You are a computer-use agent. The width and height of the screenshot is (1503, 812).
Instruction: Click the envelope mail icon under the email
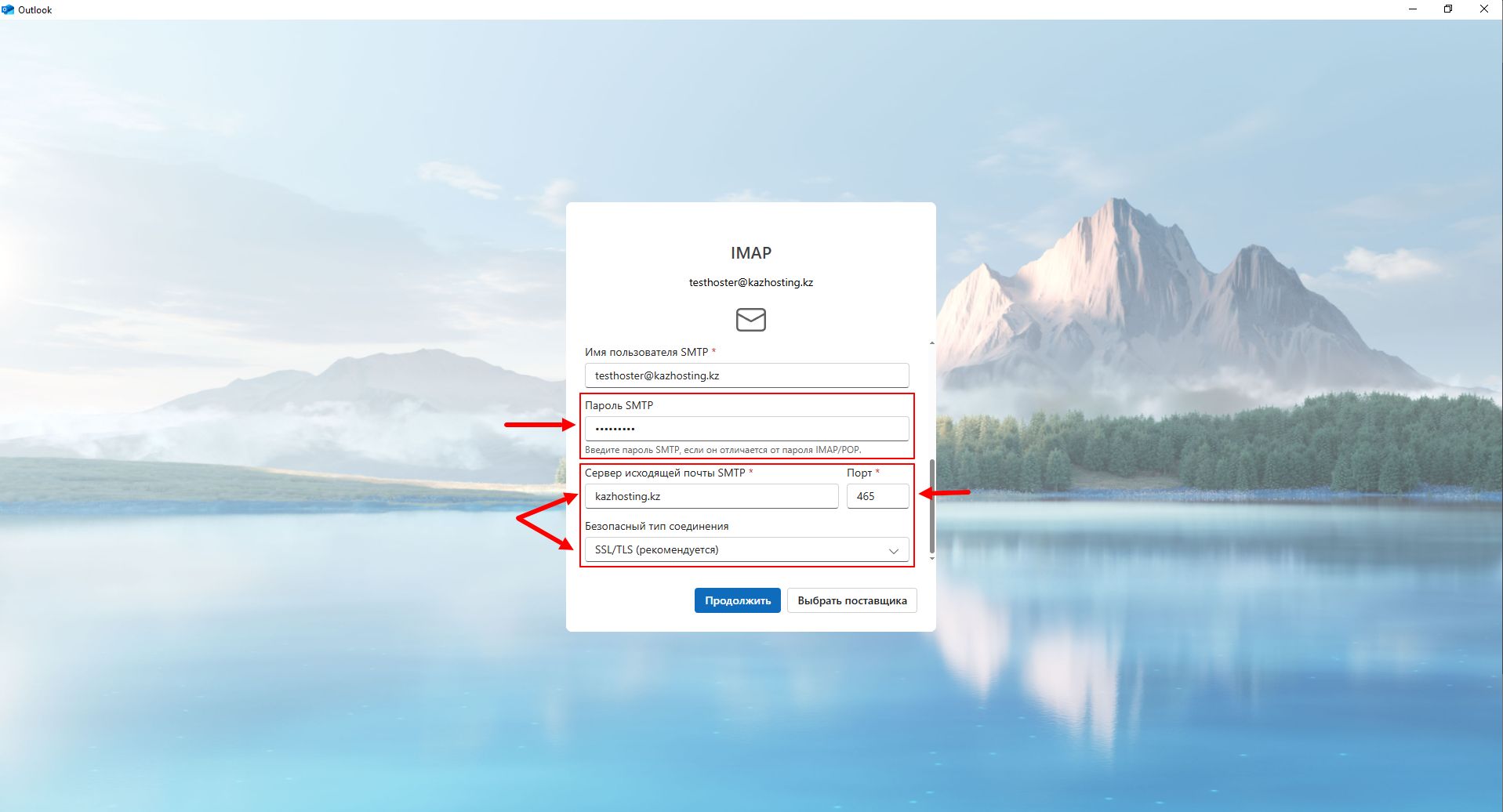[750, 319]
